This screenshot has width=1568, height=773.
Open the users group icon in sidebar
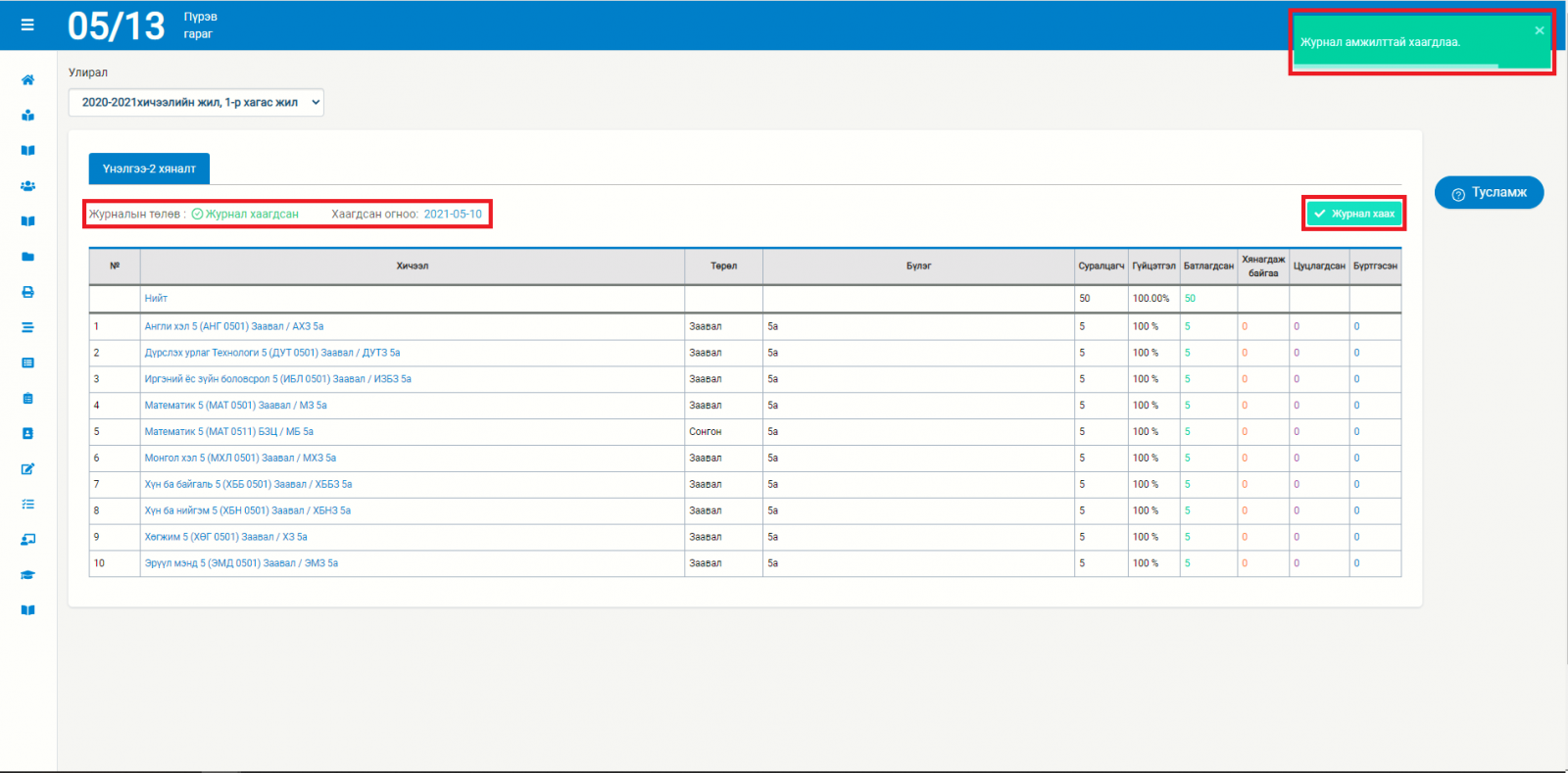point(27,185)
